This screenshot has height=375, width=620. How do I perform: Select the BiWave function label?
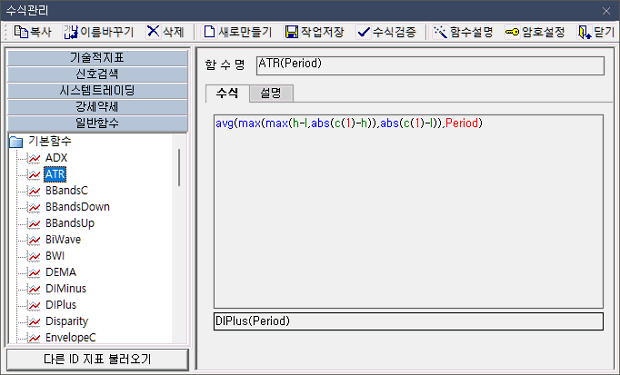coord(63,240)
